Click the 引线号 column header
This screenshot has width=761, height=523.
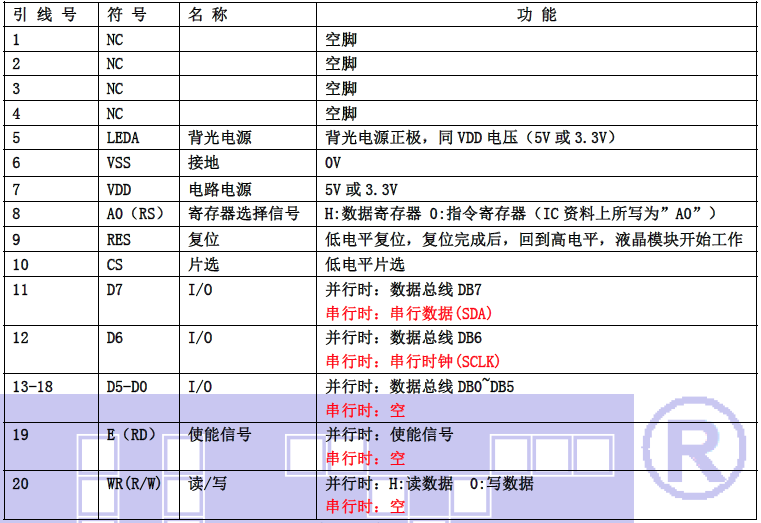(x=43, y=15)
